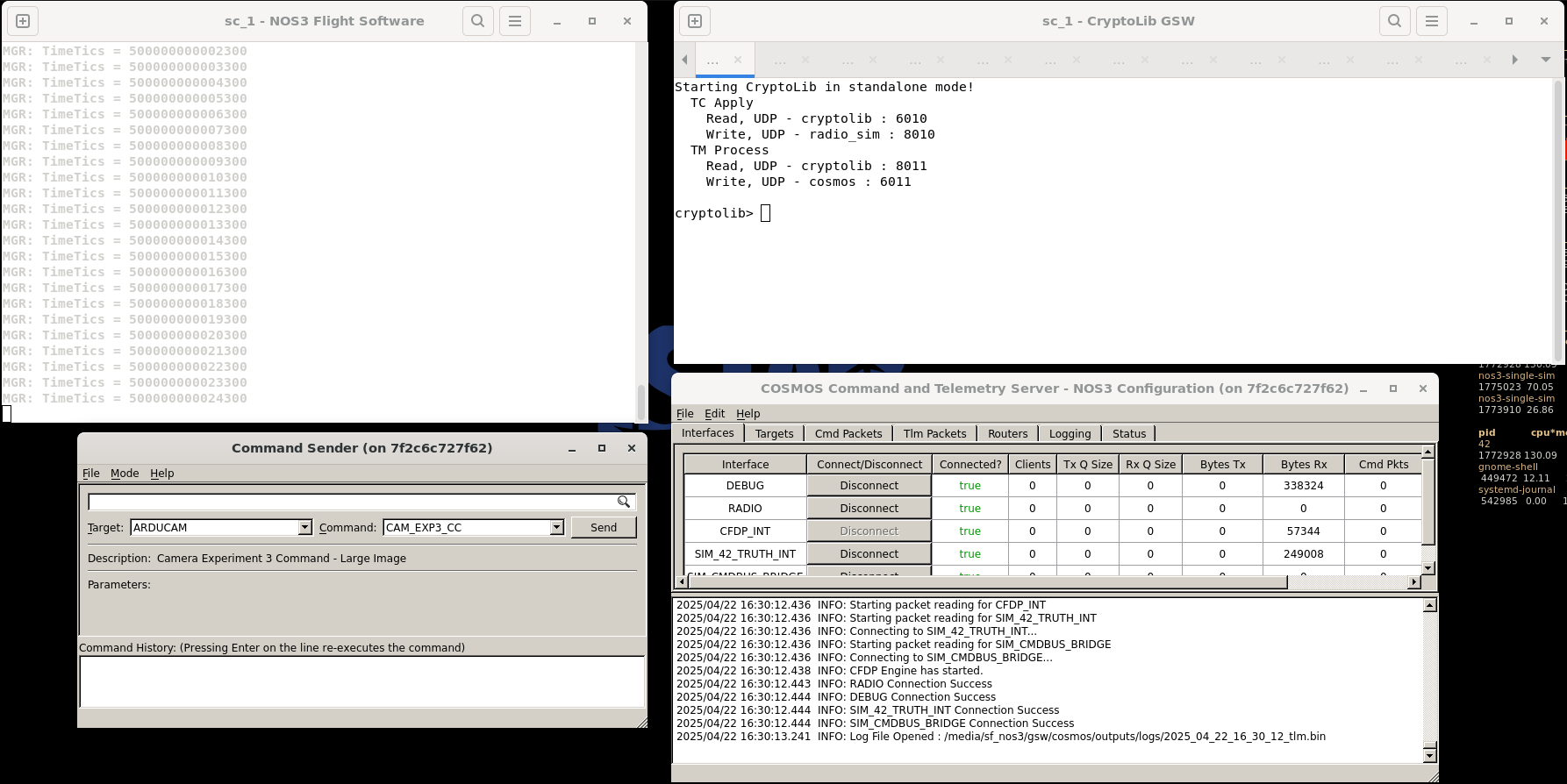This screenshot has width=1567, height=784.
Task: Switch to Tlm Packets tab
Action: click(x=935, y=433)
